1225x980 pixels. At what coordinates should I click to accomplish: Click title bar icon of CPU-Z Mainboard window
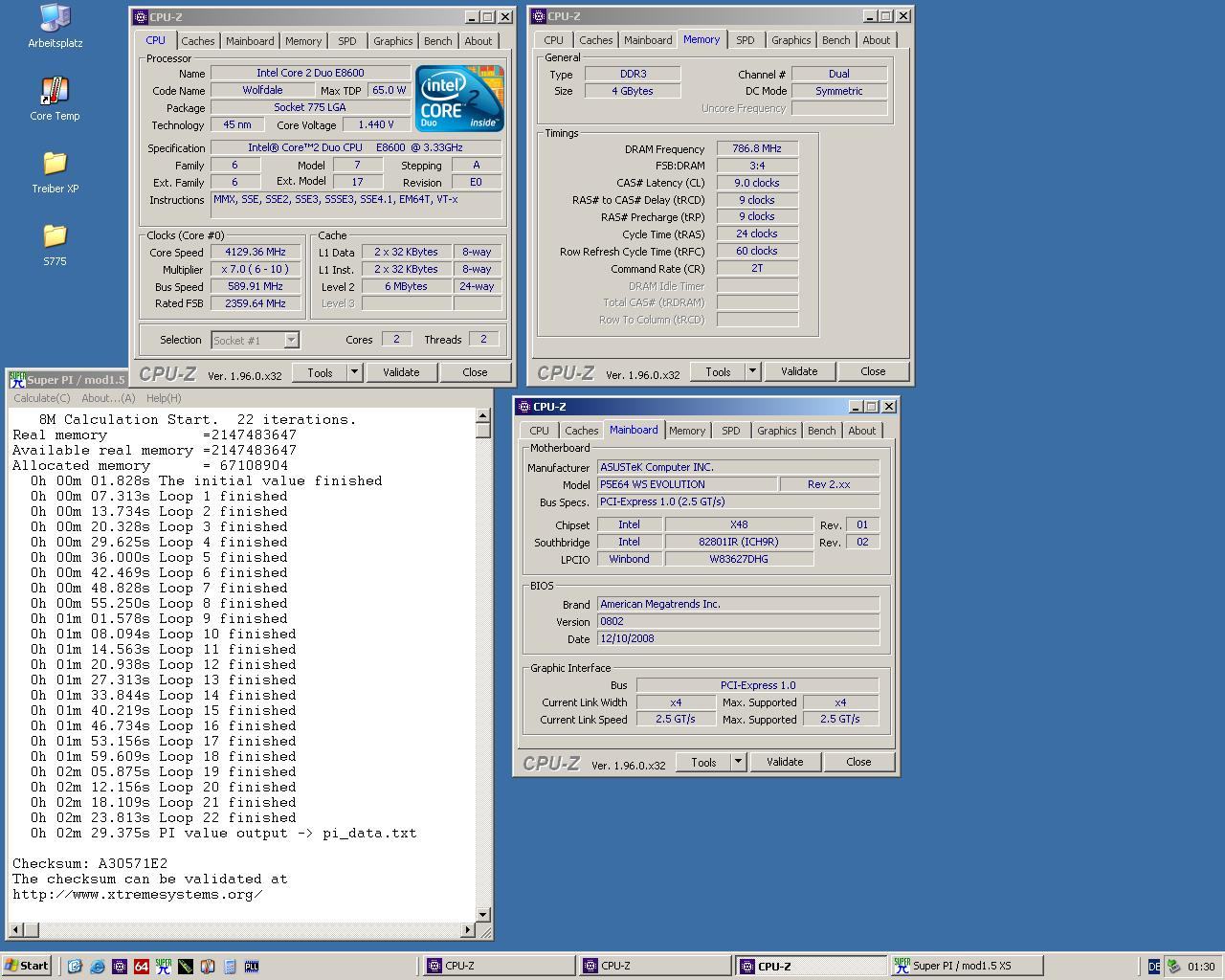pyautogui.click(x=523, y=407)
